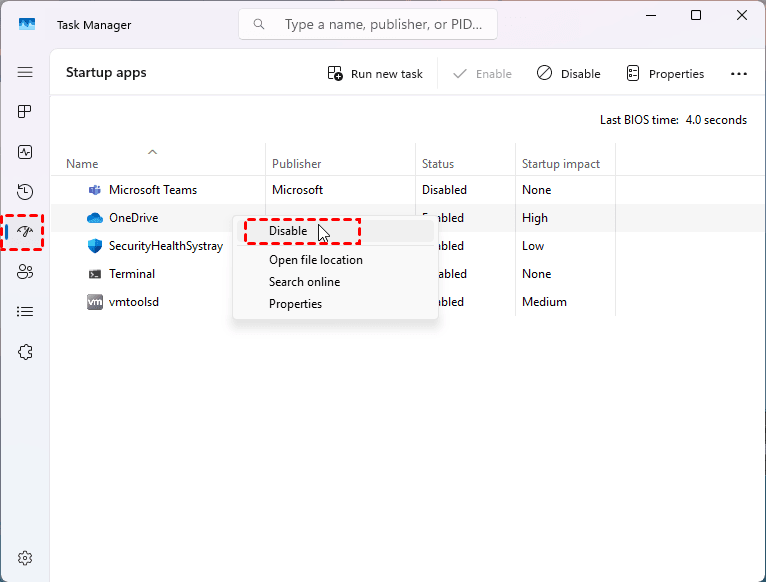This screenshot has height=582, width=766.
Task: Expand the three-dot more options menu
Action: coord(739,74)
